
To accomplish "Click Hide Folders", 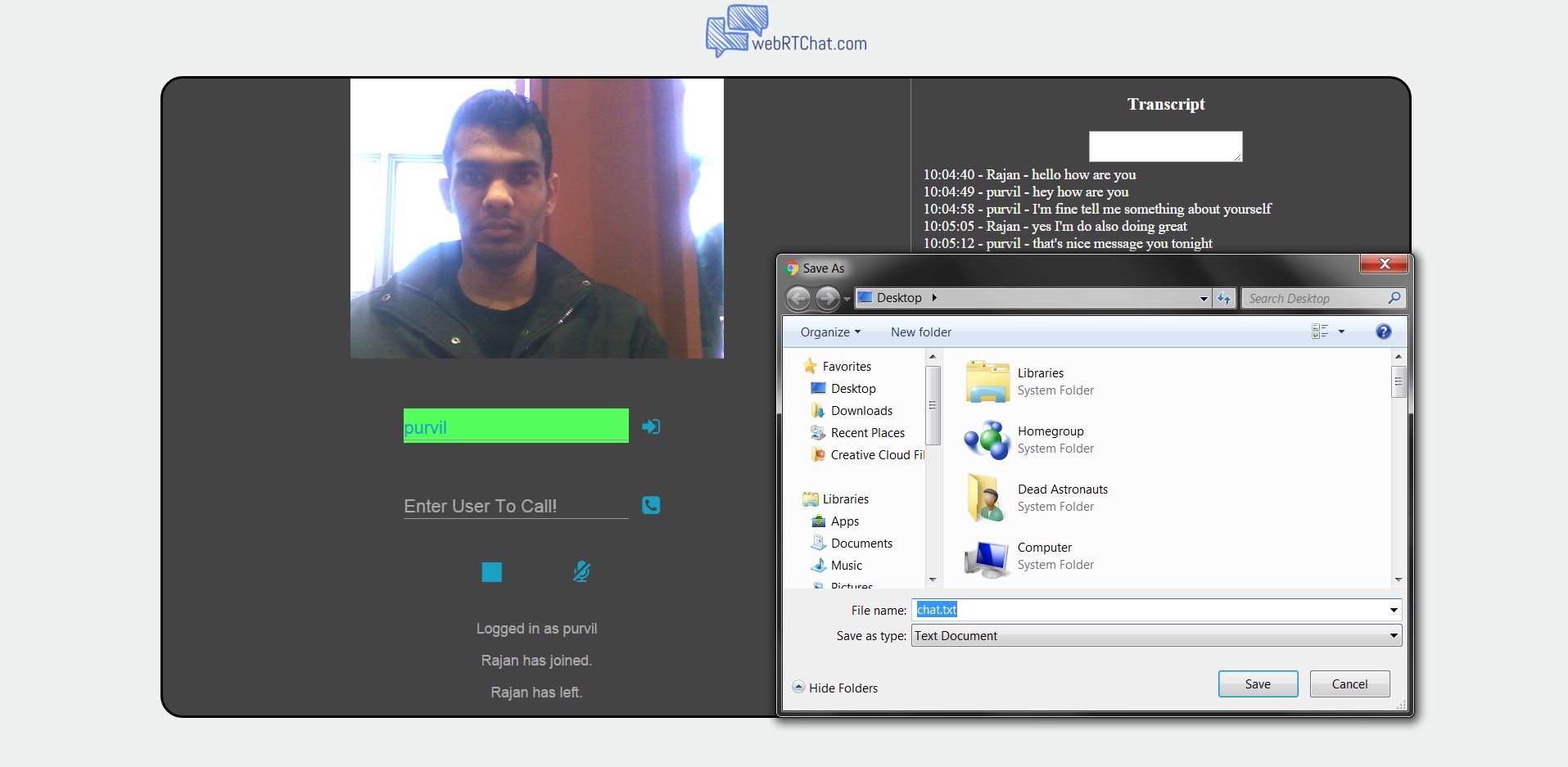I will [835, 688].
